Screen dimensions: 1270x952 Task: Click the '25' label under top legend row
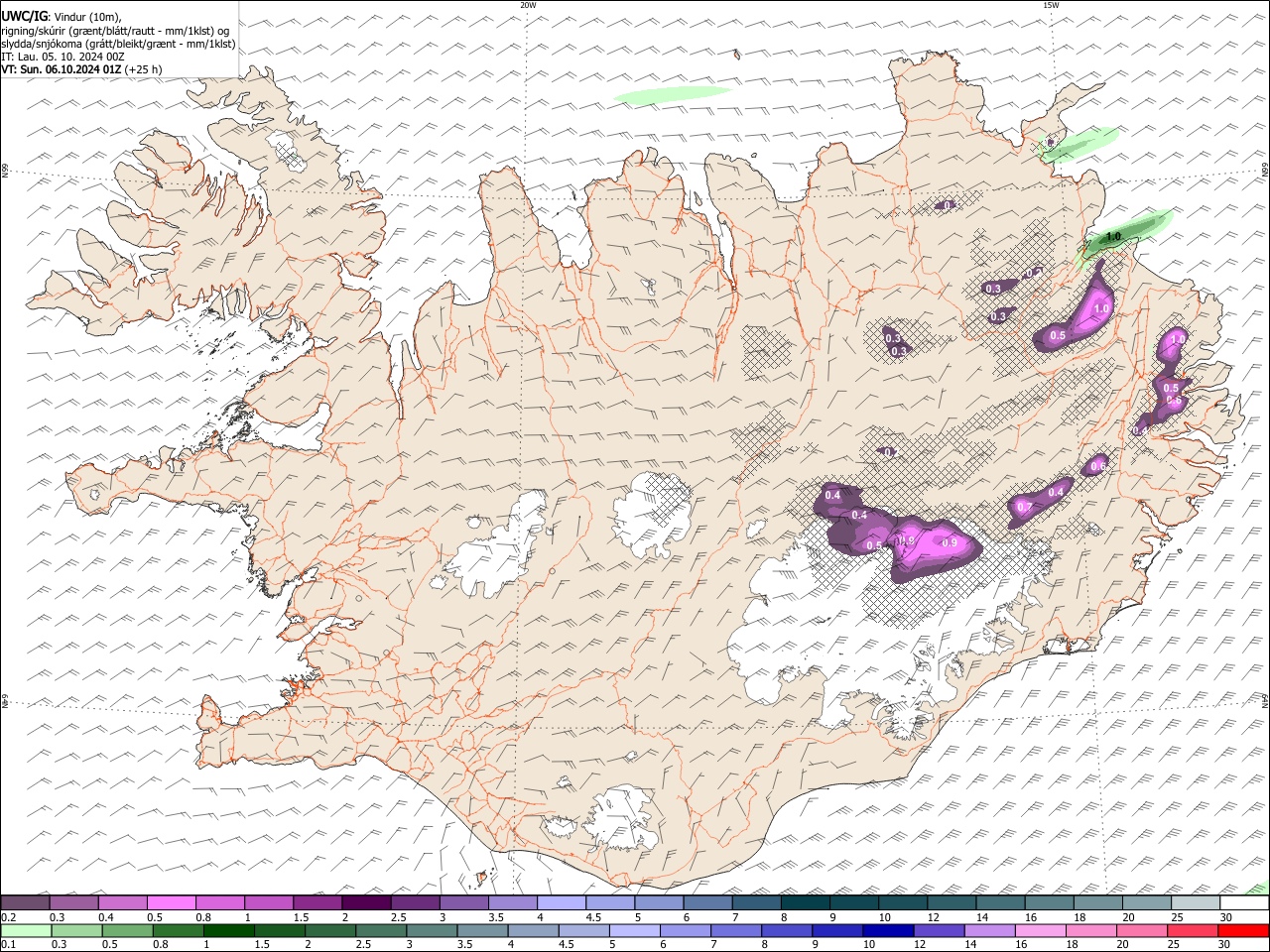[1178, 917]
